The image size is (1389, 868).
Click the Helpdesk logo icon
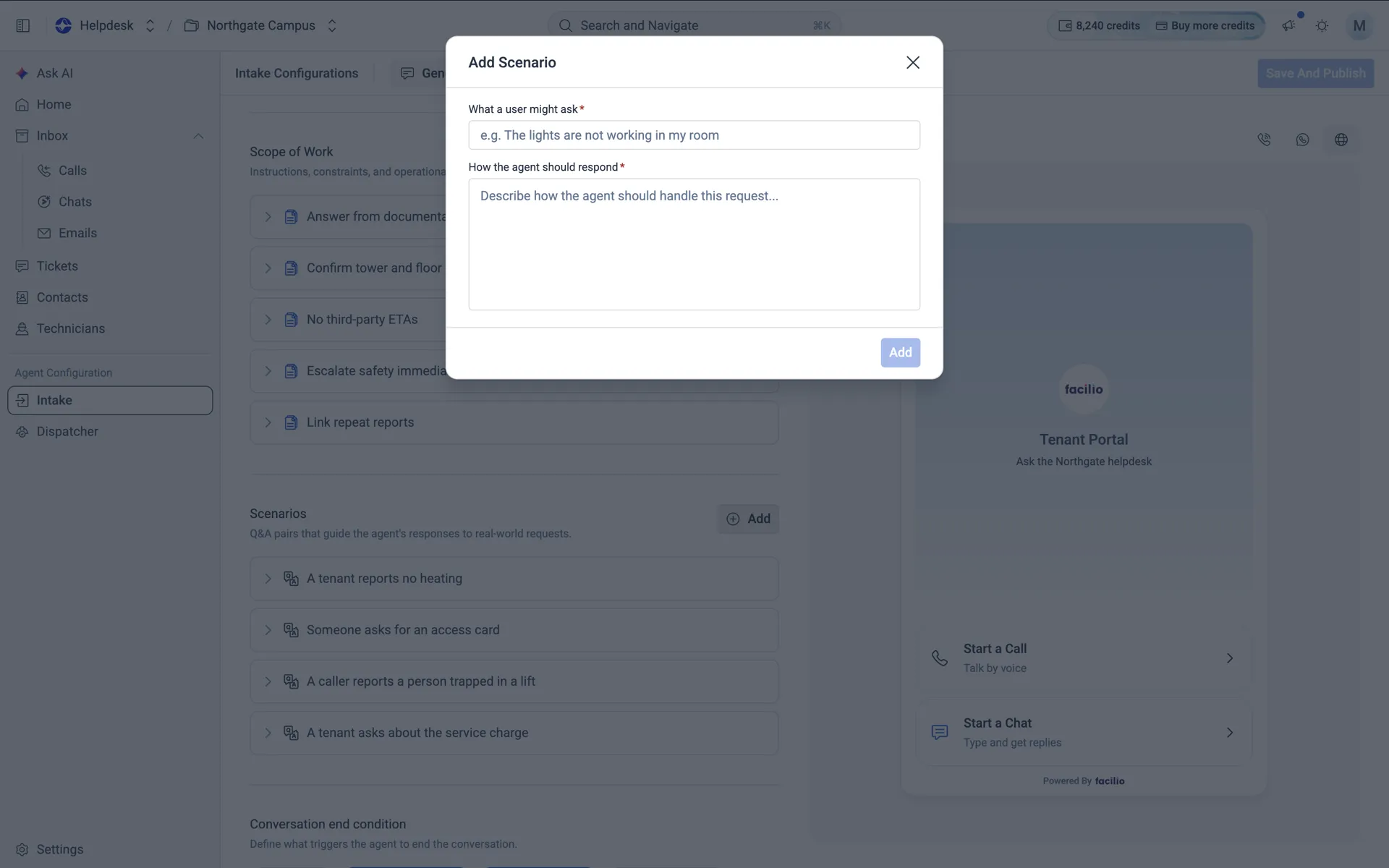pyautogui.click(x=63, y=25)
